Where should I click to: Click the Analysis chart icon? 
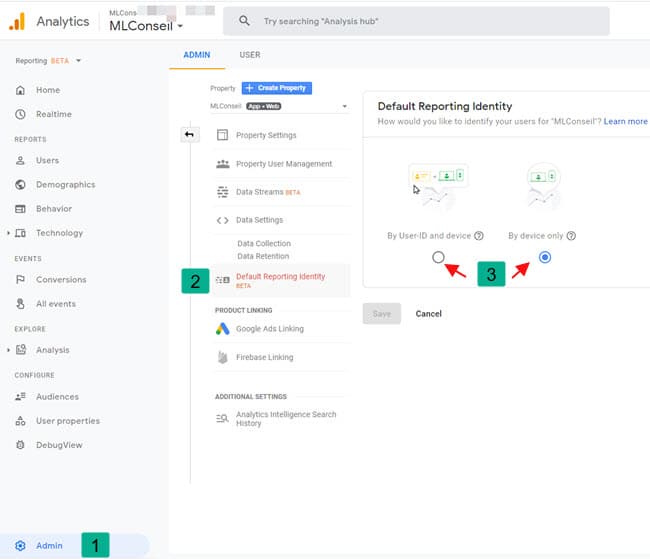pos(20,350)
